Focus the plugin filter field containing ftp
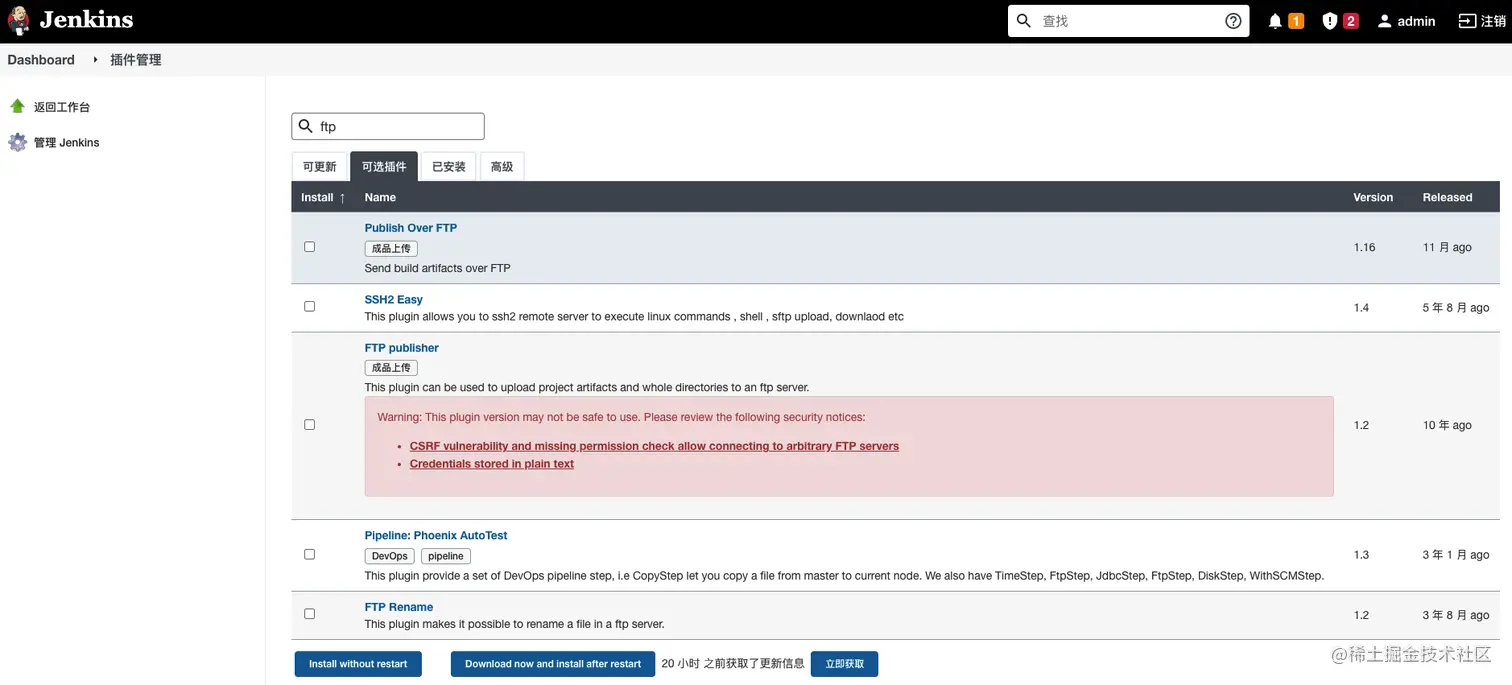This screenshot has height=685, width=1512. click(x=388, y=126)
